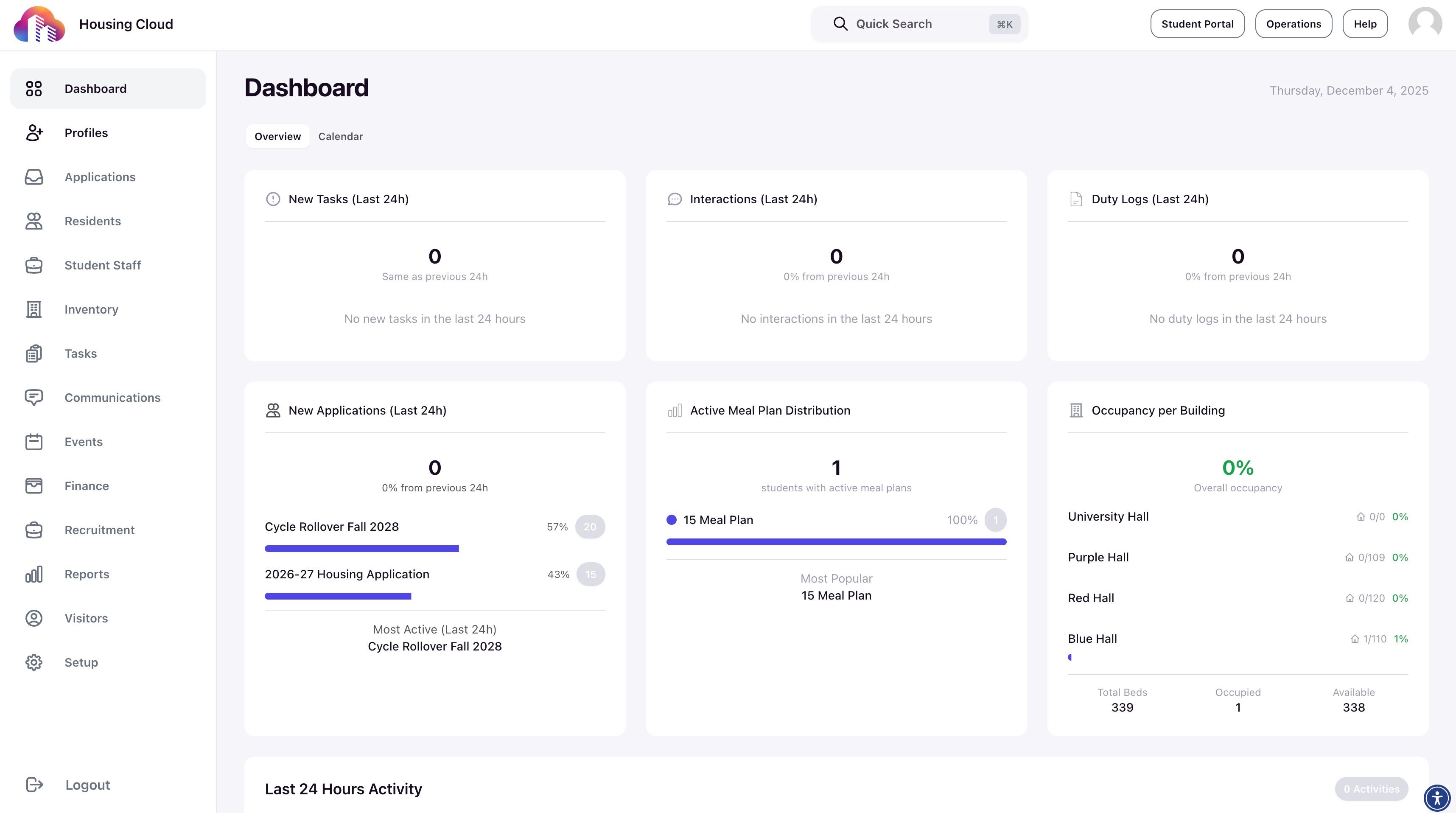Click the Events calendar icon in sidebar
The height and width of the screenshot is (813, 1456).
pos(34,442)
